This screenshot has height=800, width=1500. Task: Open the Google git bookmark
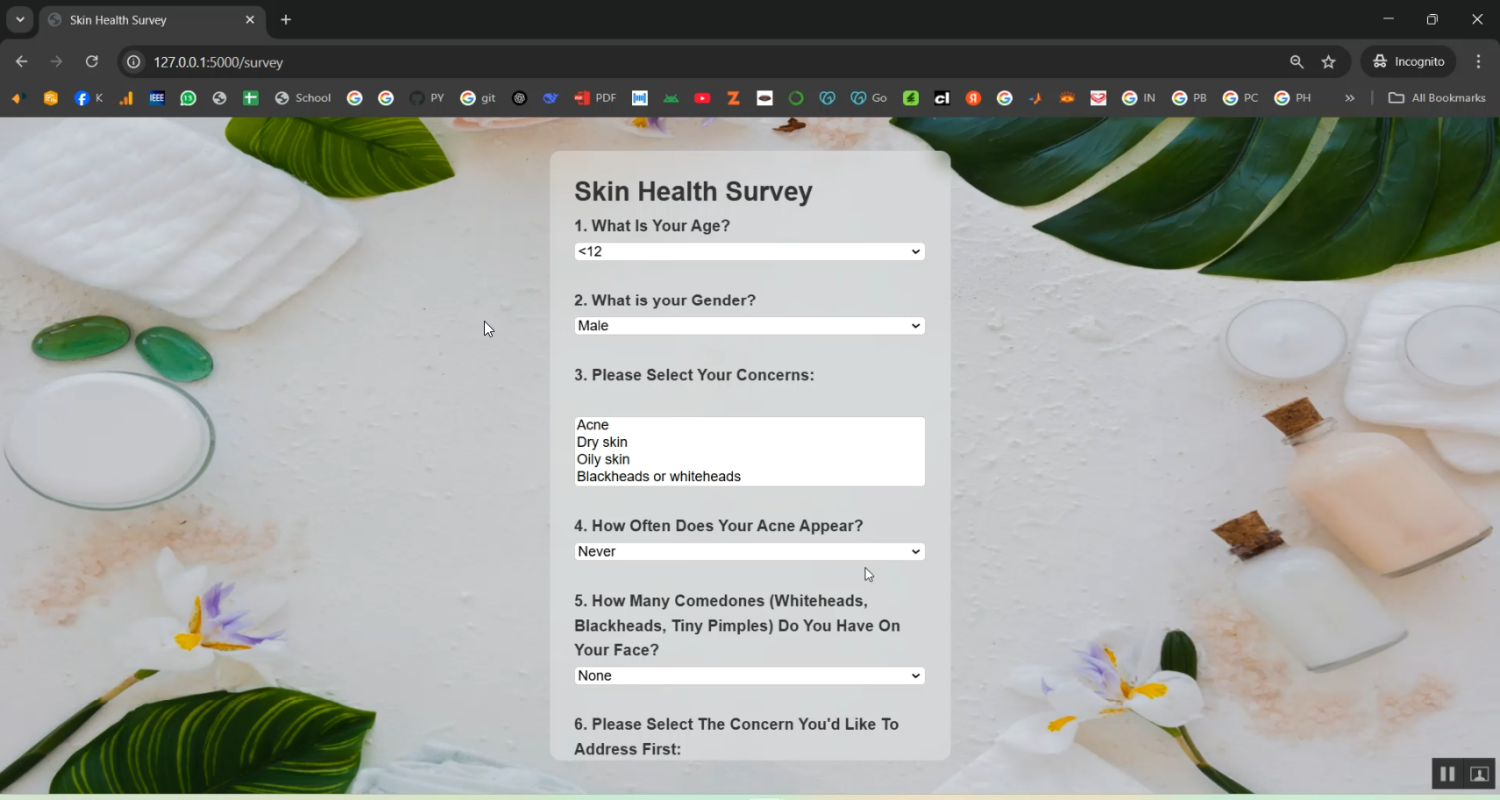478,98
